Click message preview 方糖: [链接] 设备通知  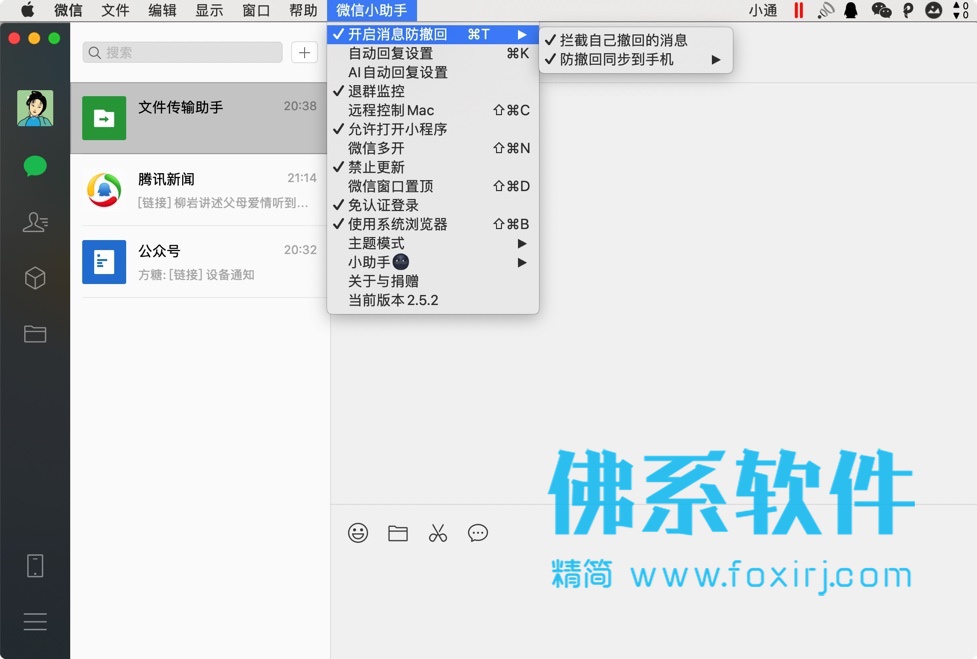pyautogui.click(x=196, y=275)
